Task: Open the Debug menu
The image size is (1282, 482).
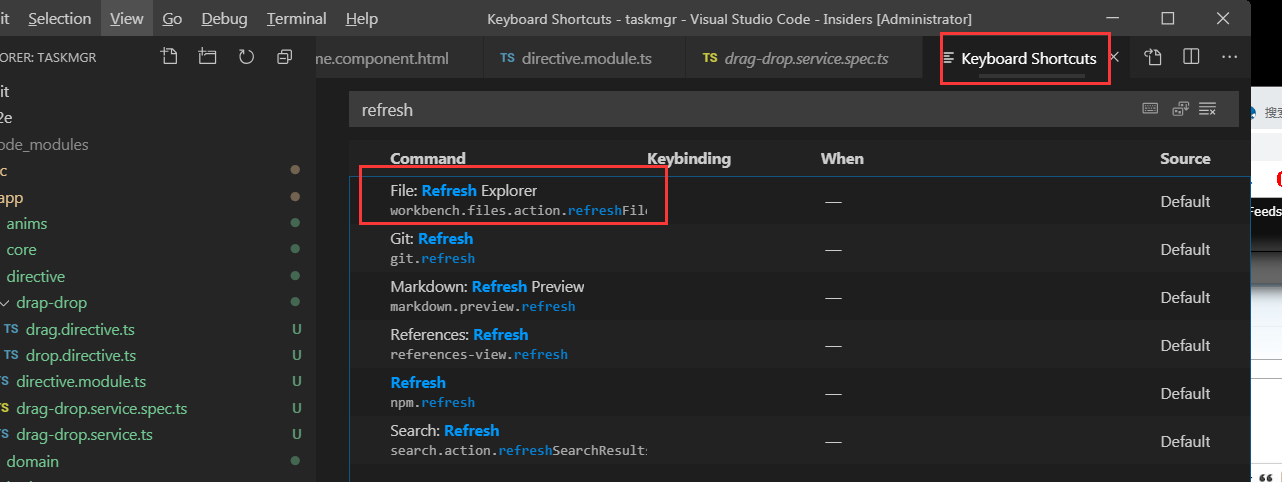Action: [x=224, y=19]
